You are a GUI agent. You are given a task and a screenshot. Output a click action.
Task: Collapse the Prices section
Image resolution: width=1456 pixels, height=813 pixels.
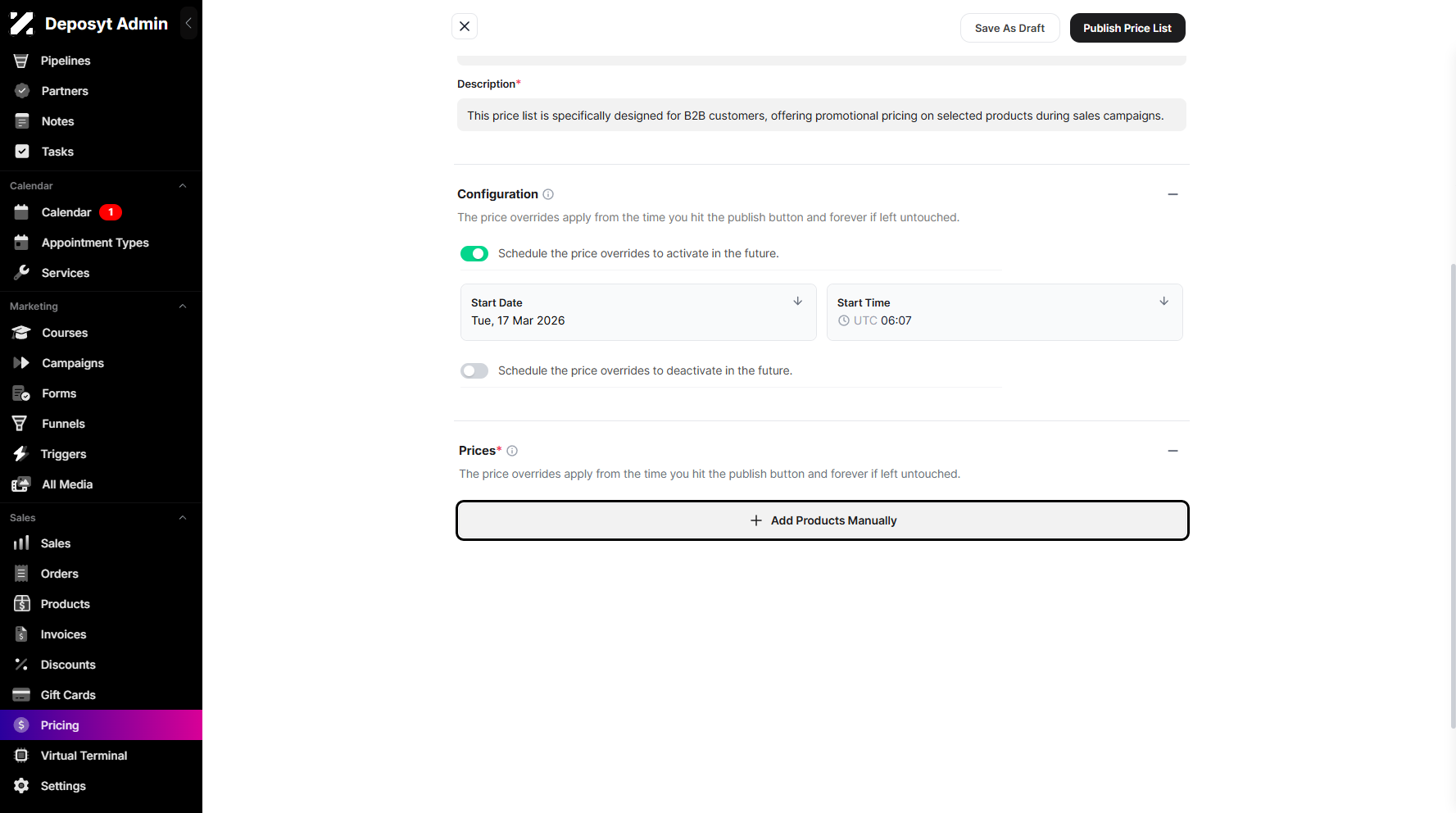click(x=1173, y=451)
